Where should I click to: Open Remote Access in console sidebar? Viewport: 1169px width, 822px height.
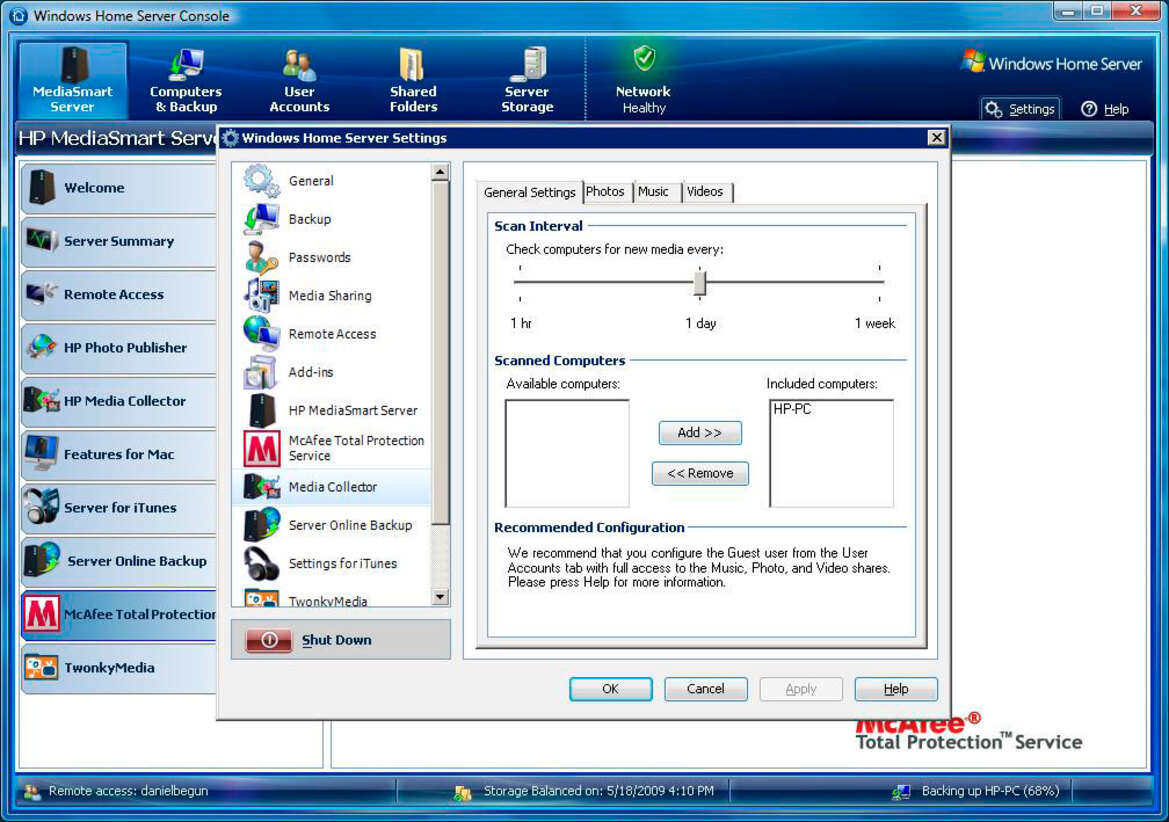click(x=119, y=294)
